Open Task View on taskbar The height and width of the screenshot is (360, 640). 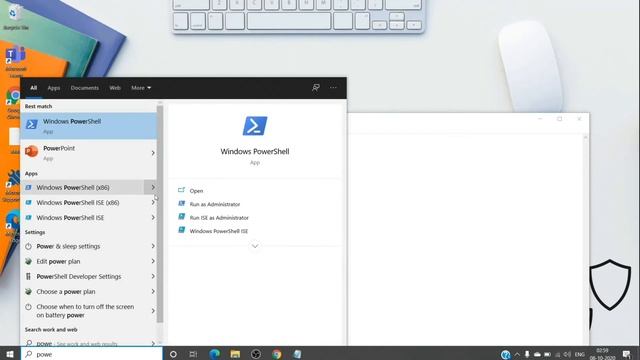point(193,354)
